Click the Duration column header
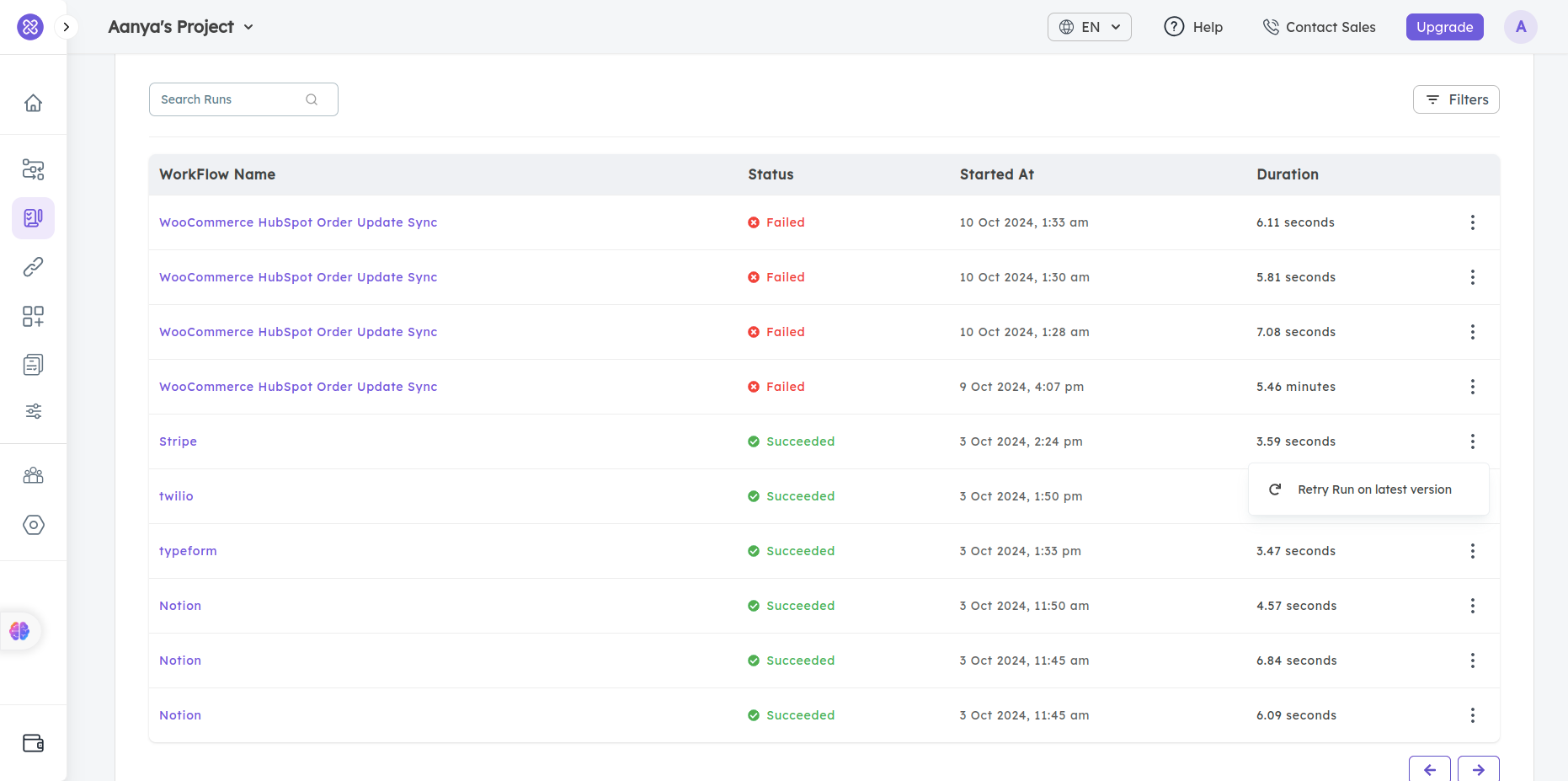Image resolution: width=1568 pixels, height=781 pixels. coord(1288,174)
